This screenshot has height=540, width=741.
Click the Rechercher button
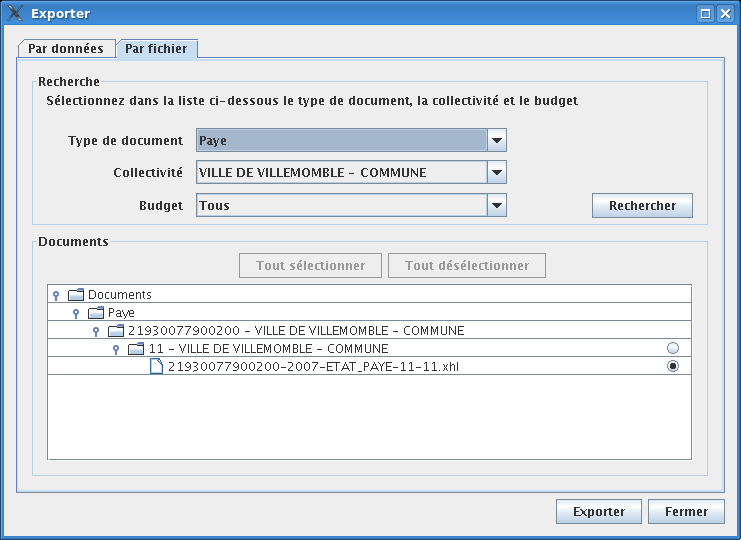[x=642, y=206]
